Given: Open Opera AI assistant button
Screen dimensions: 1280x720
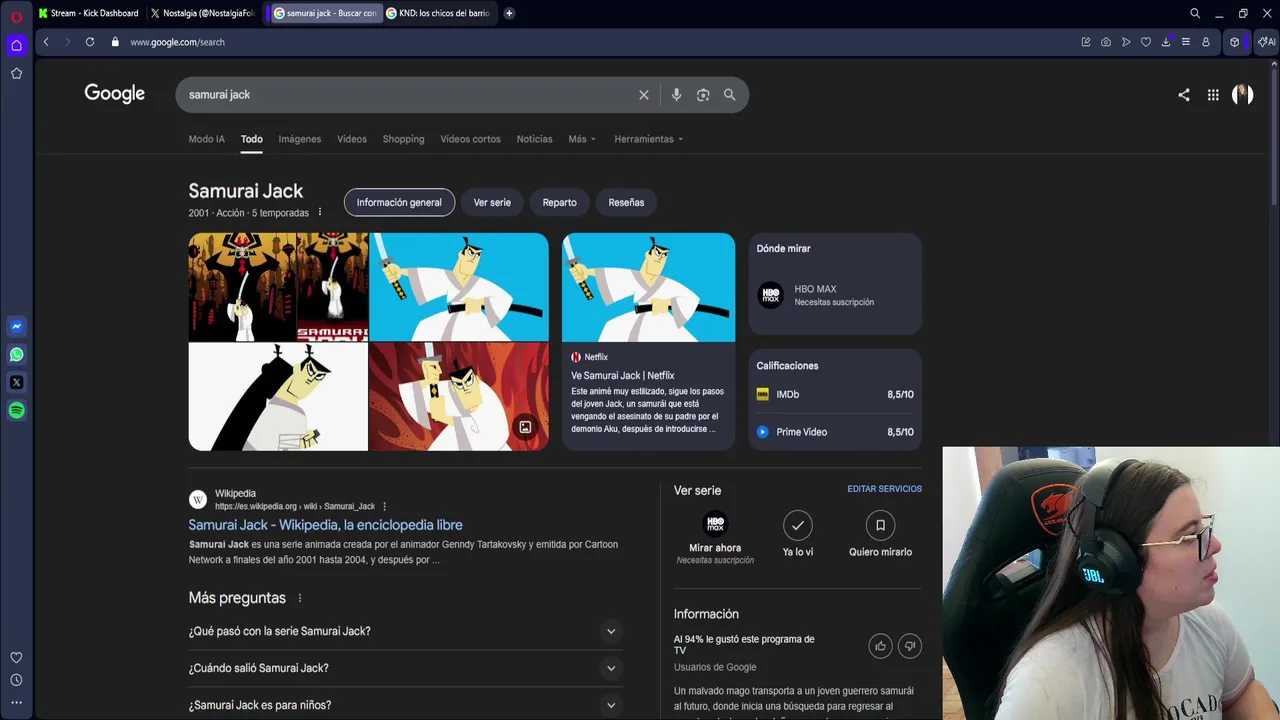Looking at the screenshot, I should pyautogui.click(x=1267, y=42).
